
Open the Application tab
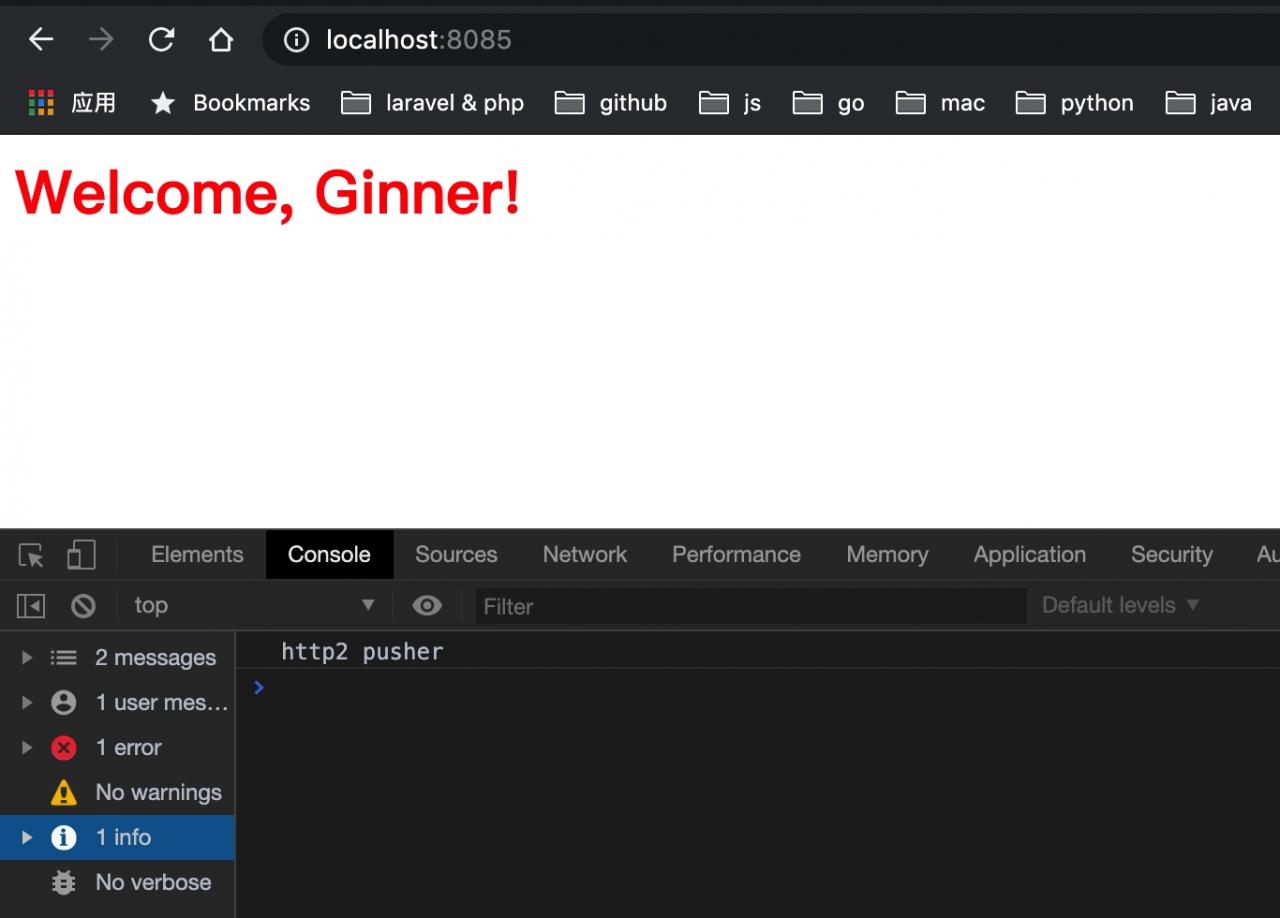coord(1029,555)
